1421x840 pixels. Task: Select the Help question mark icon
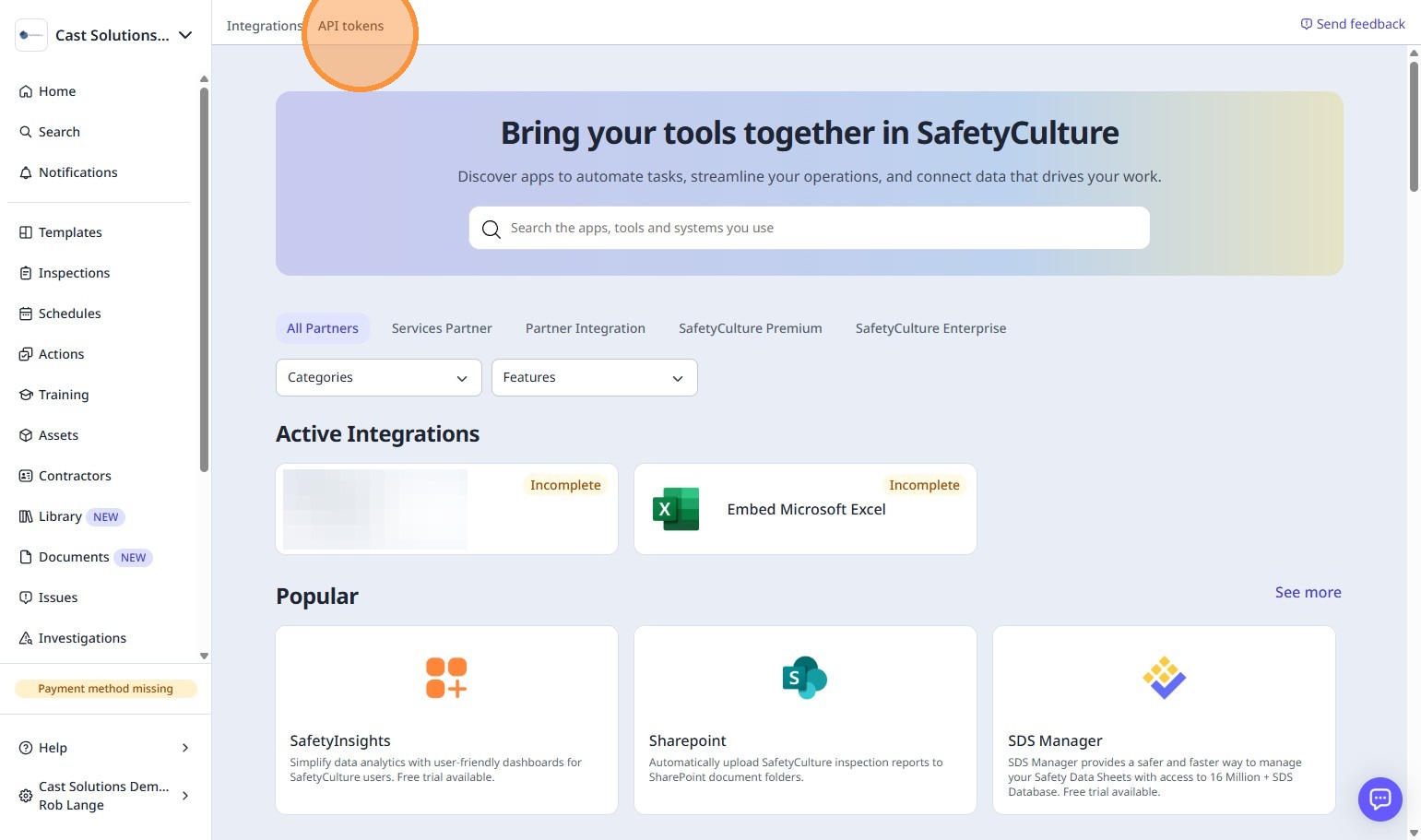(26, 748)
